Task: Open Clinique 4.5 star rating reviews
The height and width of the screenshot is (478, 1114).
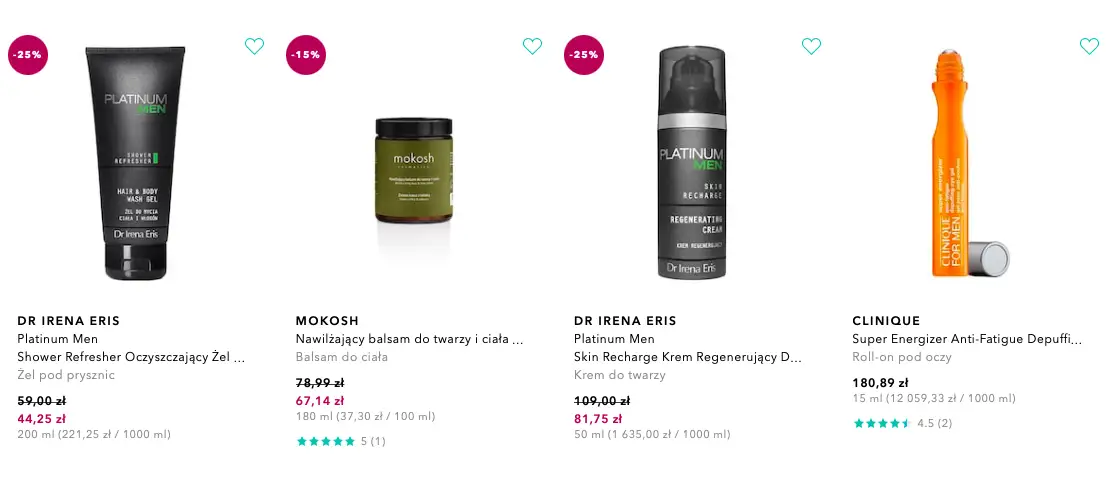Action: 902,423
